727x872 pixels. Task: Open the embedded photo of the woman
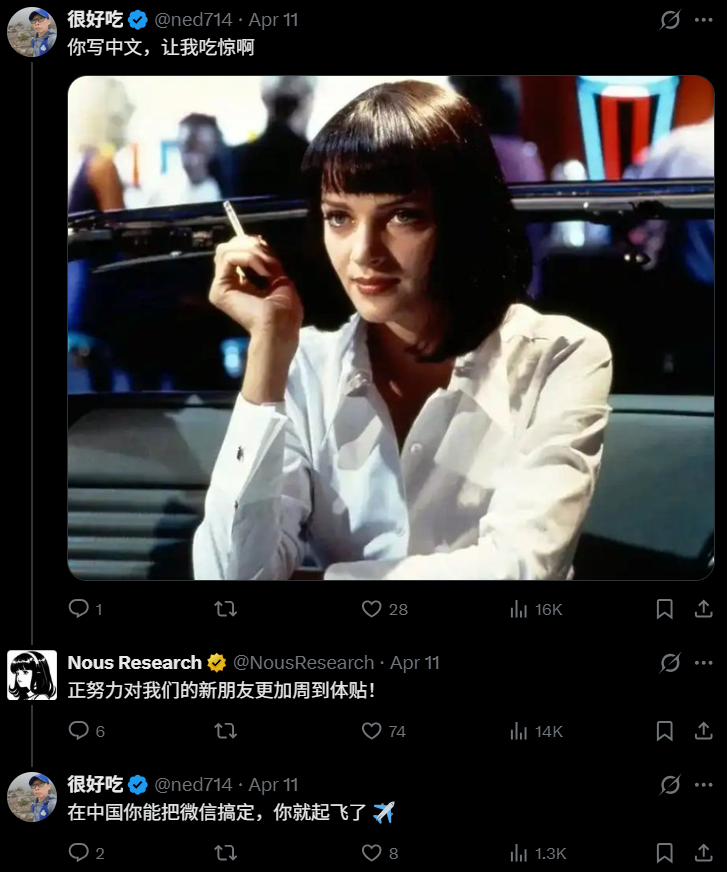(390, 328)
